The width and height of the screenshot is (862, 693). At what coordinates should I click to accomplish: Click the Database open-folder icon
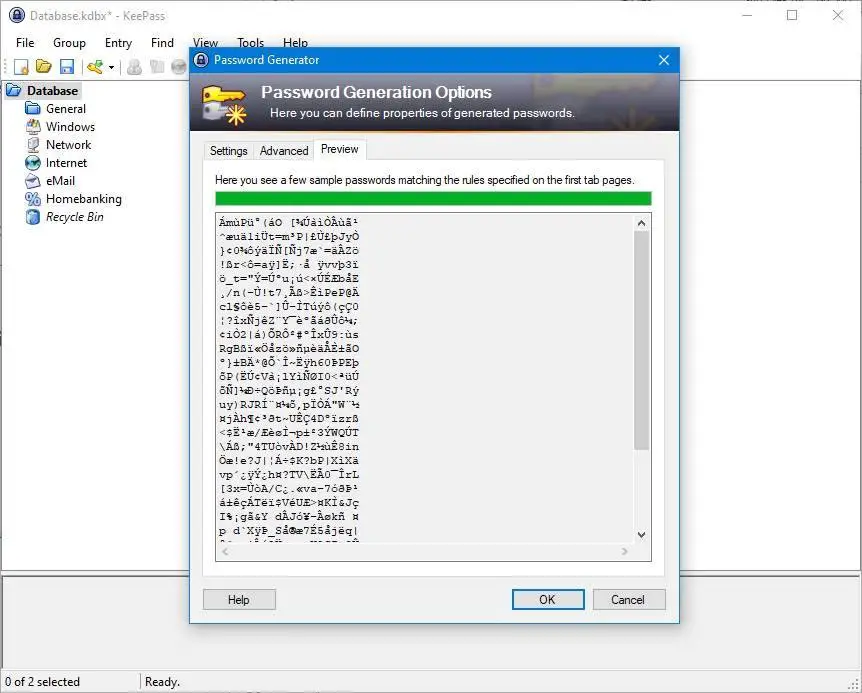tap(14, 91)
